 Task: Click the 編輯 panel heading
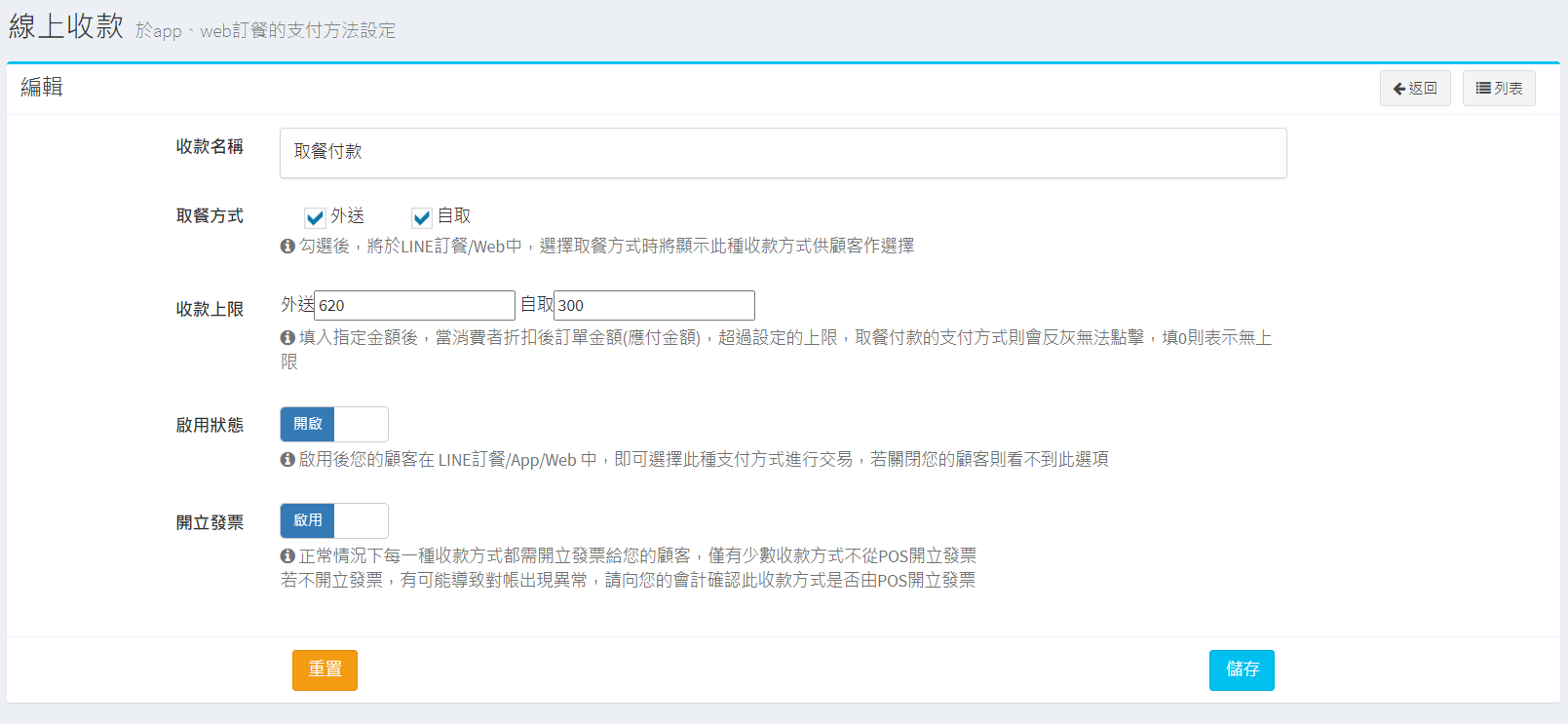[x=42, y=87]
